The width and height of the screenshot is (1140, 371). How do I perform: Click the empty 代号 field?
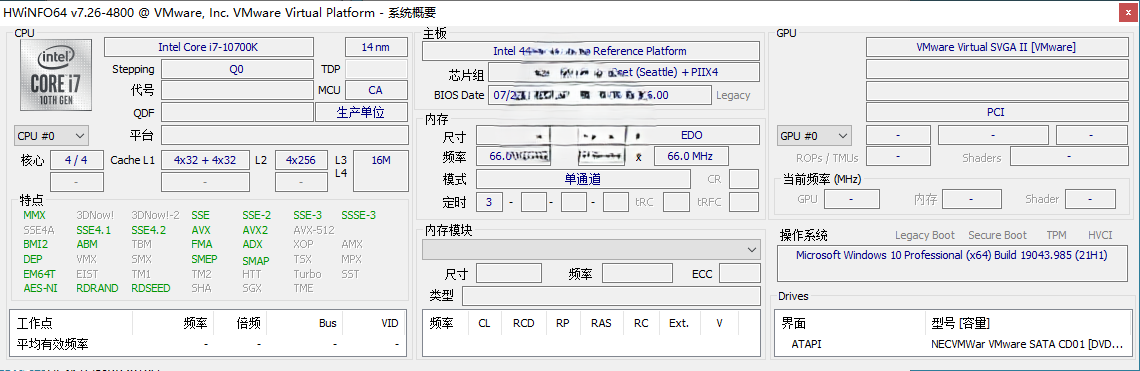pyautogui.click(x=236, y=90)
